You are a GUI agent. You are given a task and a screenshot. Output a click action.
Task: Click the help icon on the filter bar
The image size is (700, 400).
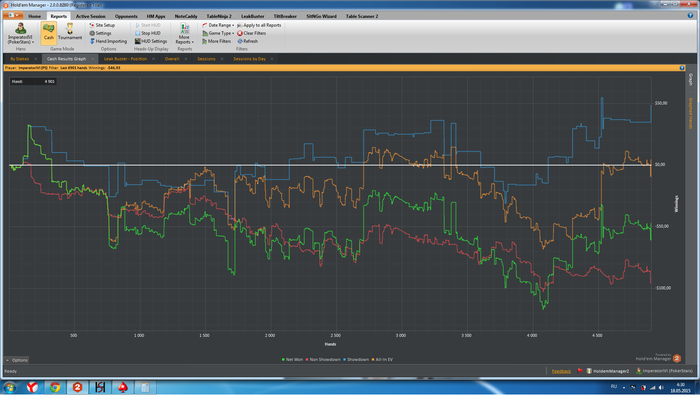682,68
